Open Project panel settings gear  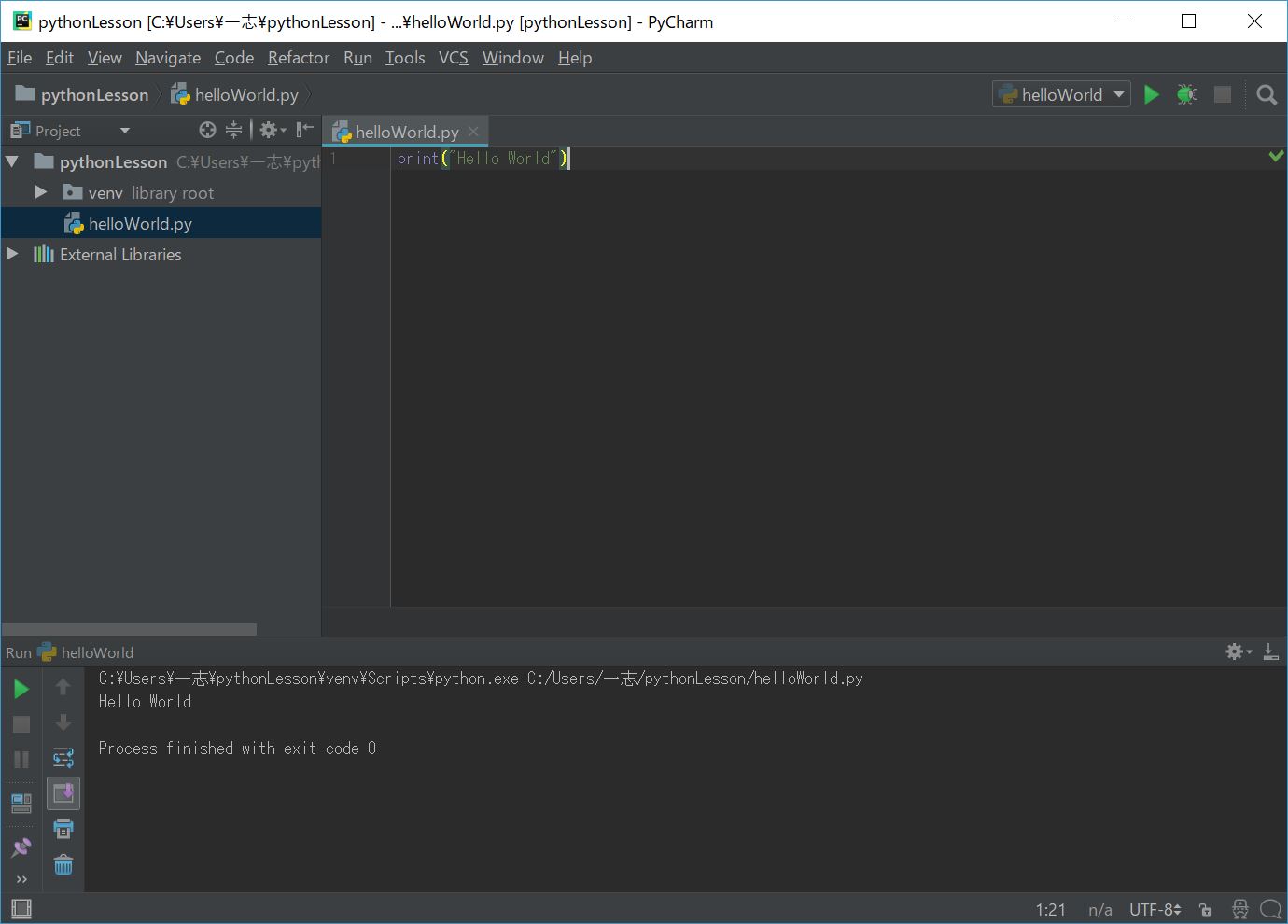tap(272, 130)
